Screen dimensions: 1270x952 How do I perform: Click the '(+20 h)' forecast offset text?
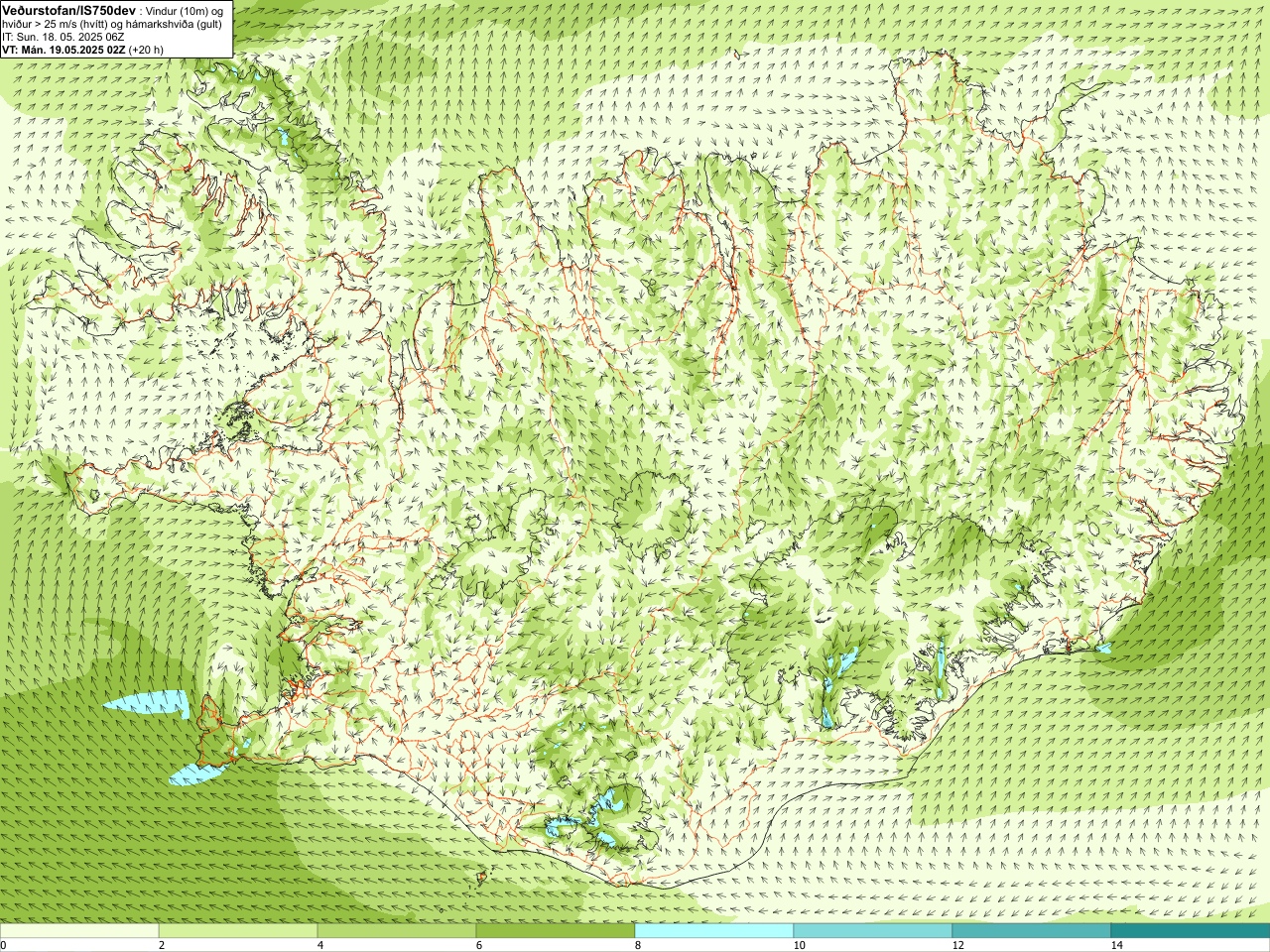click(x=146, y=49)
